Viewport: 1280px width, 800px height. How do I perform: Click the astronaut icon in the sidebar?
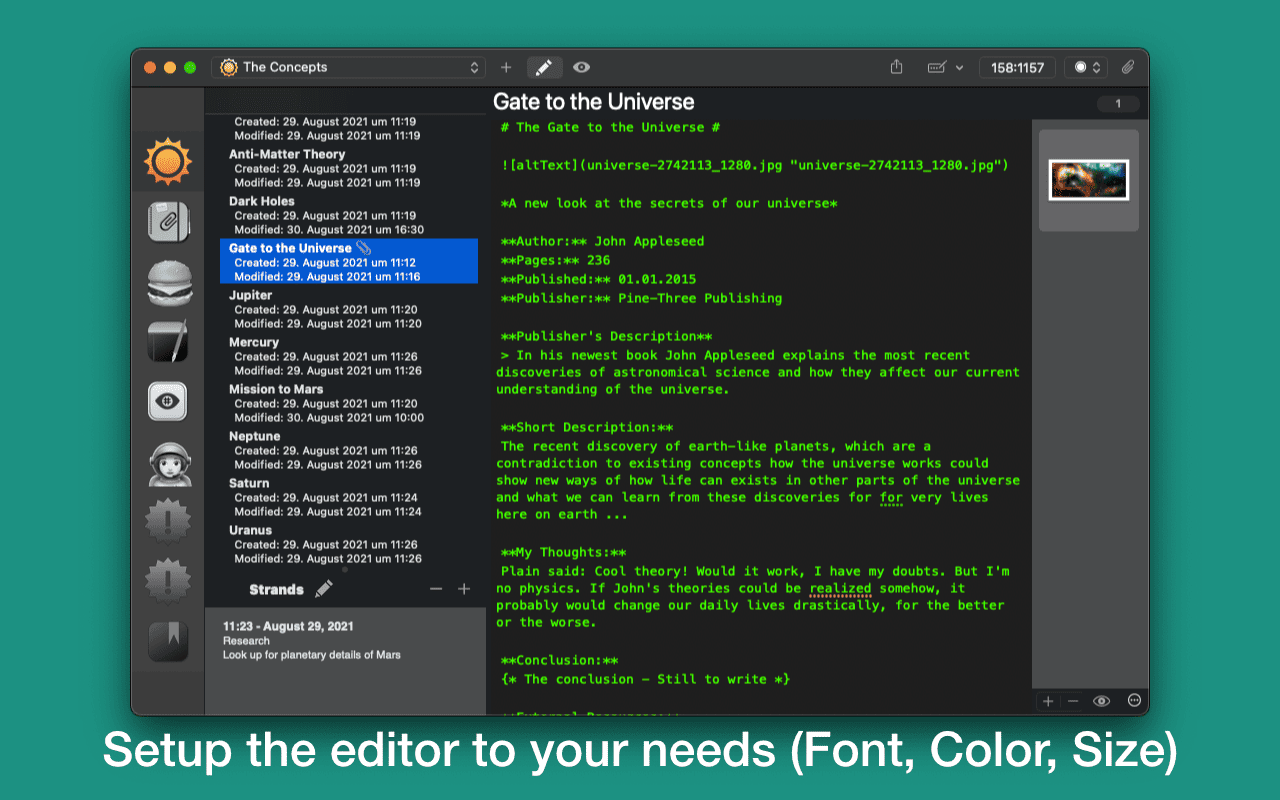tap(167, 462)
